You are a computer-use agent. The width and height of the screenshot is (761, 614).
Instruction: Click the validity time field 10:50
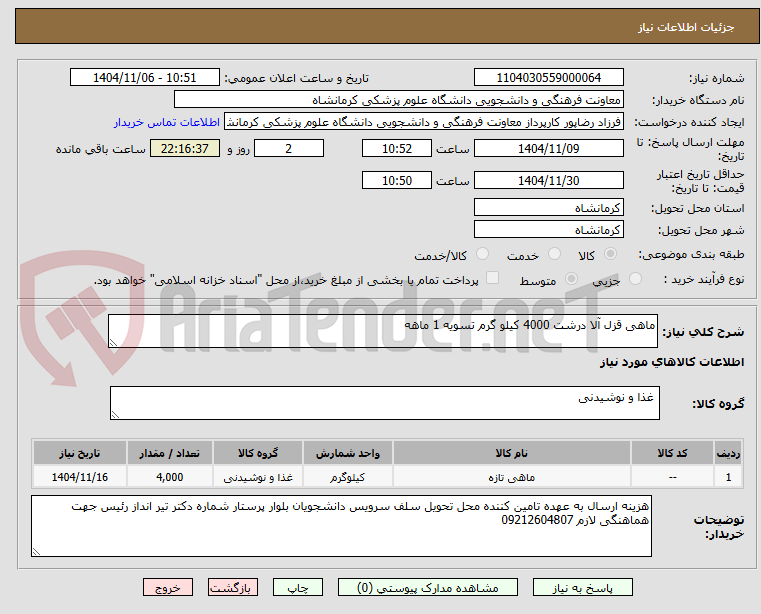[397, 181]
